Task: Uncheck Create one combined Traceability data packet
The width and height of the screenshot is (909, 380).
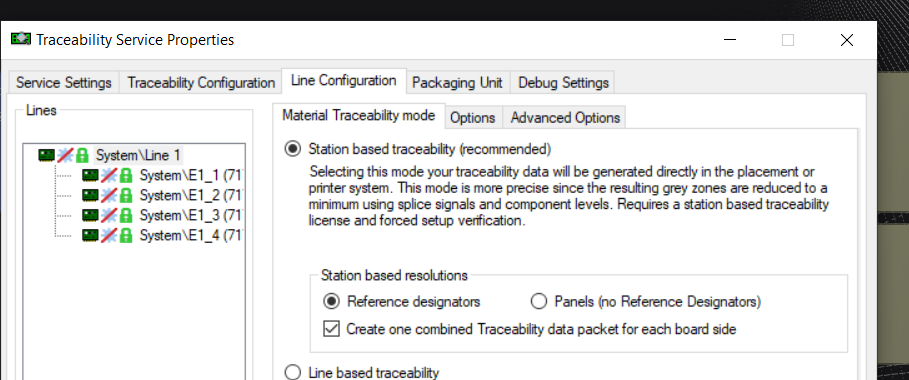Action: click(x=332, y=329)
